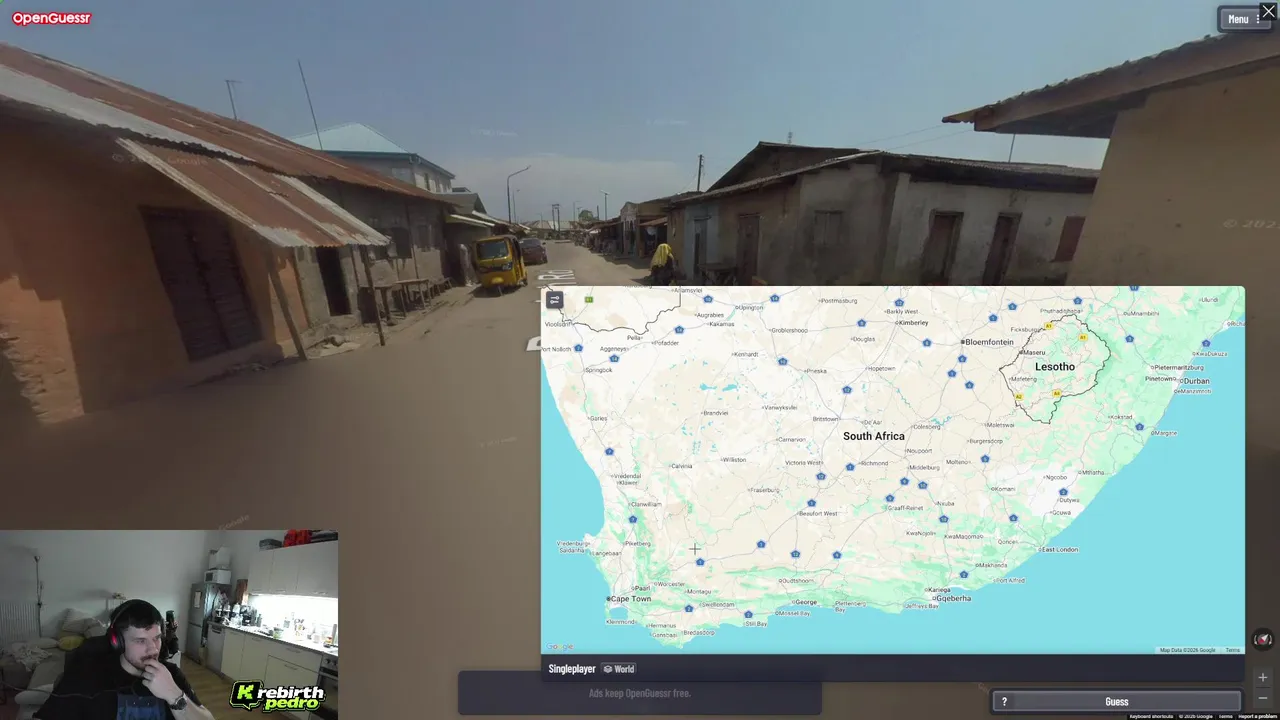Click Beaufort West on the map

pyautogui.click(x=817, y=513)
